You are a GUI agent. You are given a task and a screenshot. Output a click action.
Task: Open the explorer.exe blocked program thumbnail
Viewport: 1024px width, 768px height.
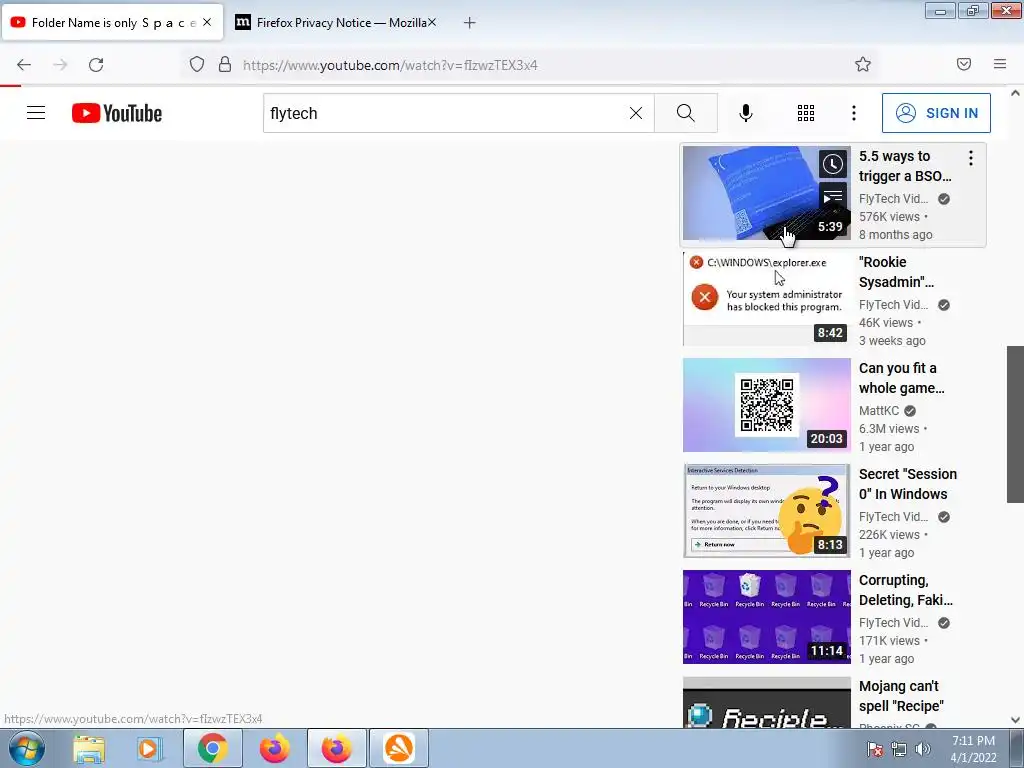click(767, 299)
